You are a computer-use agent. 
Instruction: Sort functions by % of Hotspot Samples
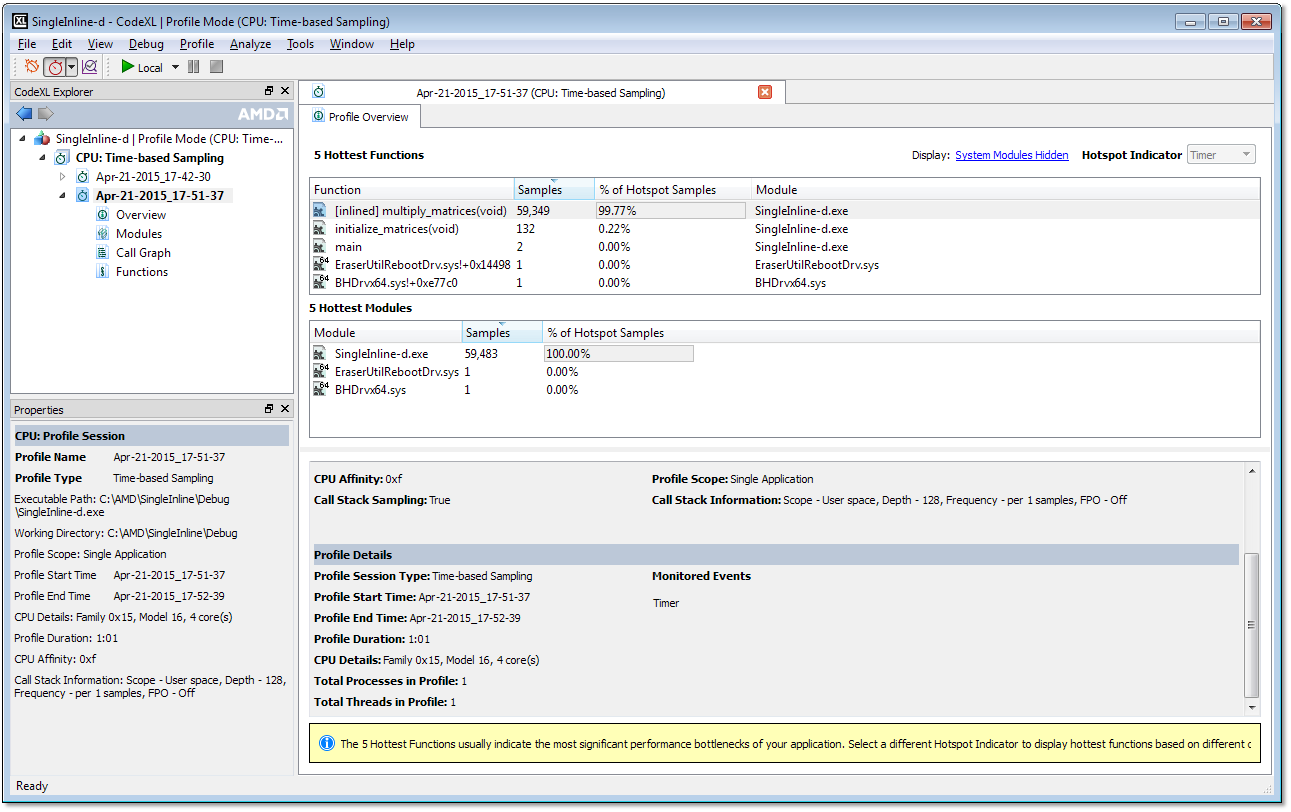pyautogui.click(x=673, y=190)
